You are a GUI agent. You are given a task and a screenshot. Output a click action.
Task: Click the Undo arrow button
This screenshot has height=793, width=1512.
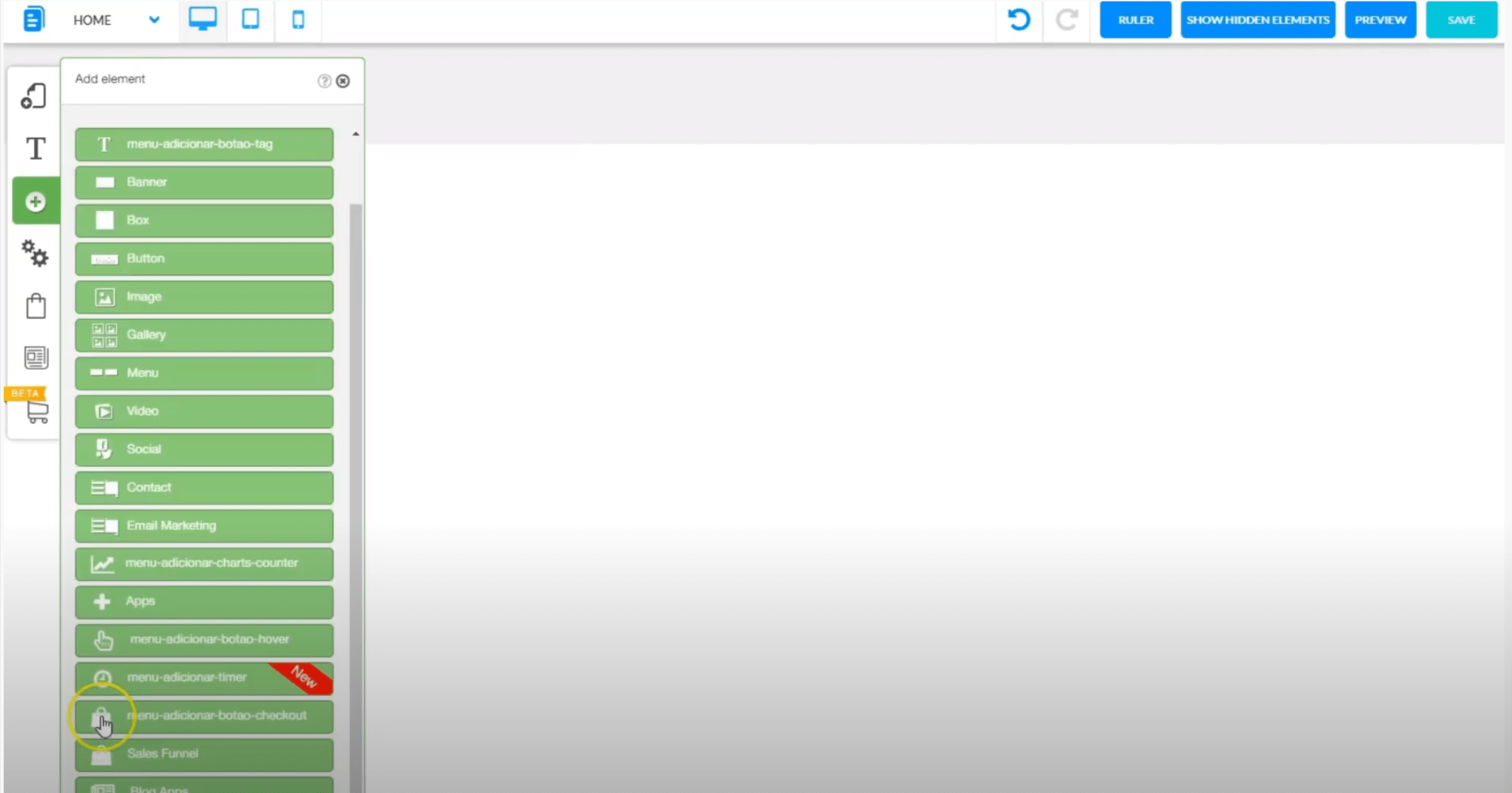[1019, 19]
